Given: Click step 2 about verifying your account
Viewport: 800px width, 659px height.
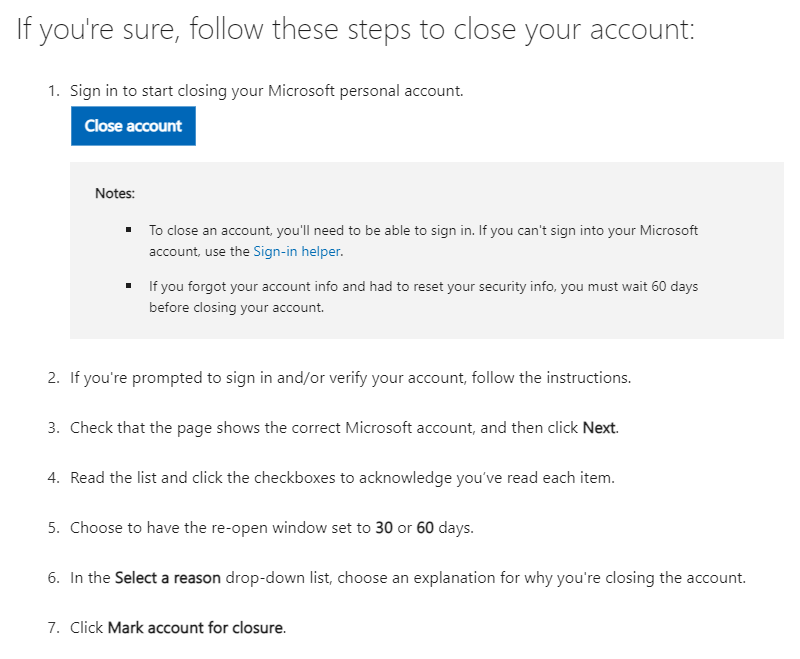Looking at the screenshot, I should (351, 378).
